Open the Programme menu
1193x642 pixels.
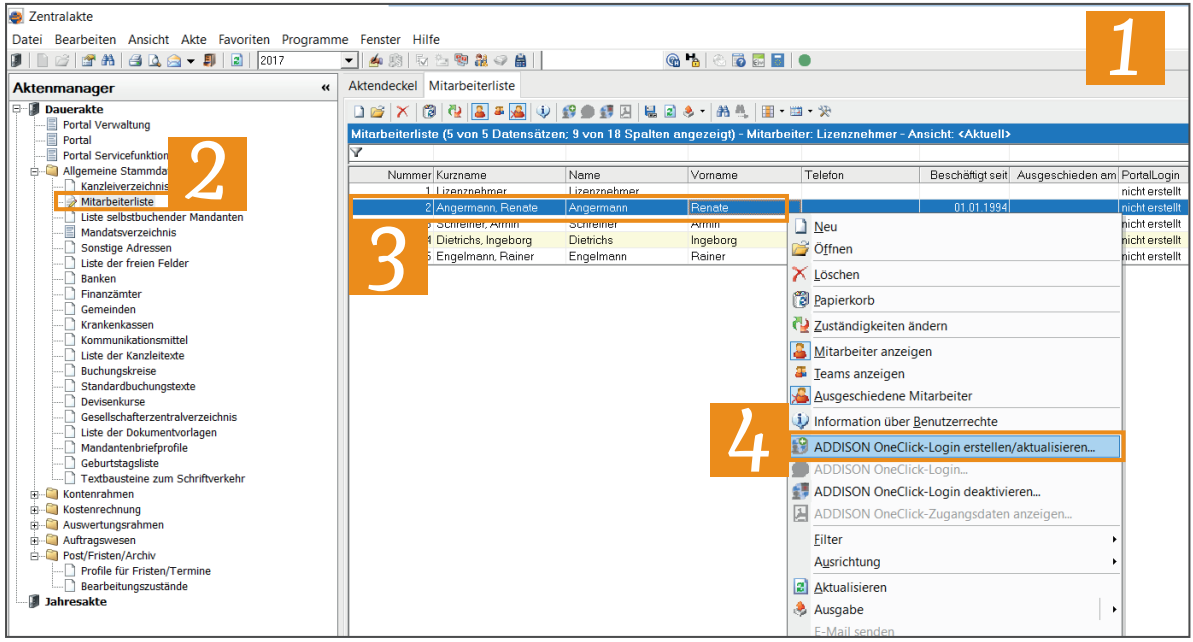point(315,40)
